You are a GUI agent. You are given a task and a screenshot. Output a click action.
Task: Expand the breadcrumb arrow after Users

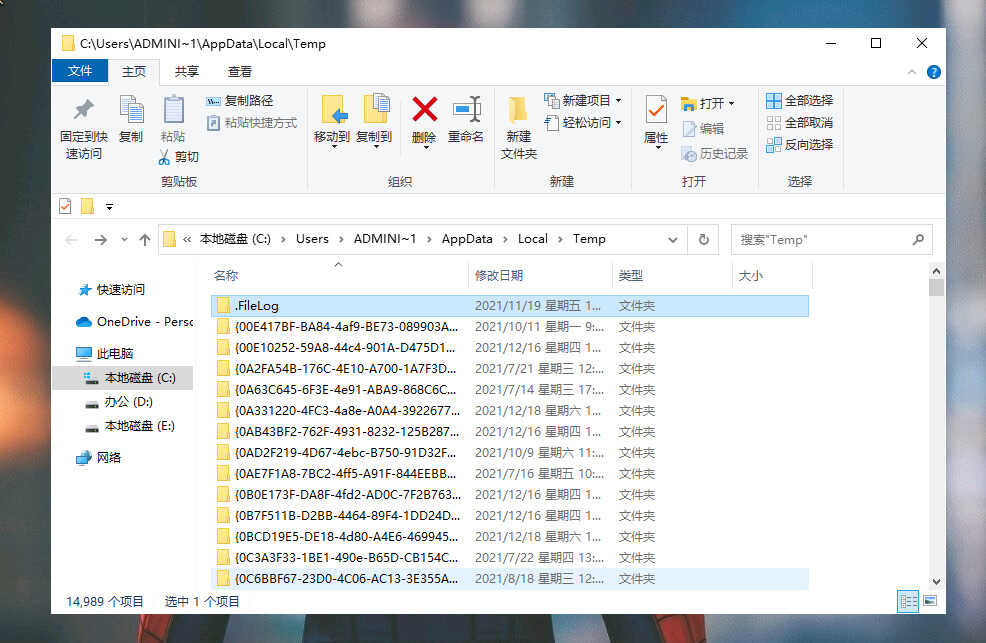tap(341, 239)
